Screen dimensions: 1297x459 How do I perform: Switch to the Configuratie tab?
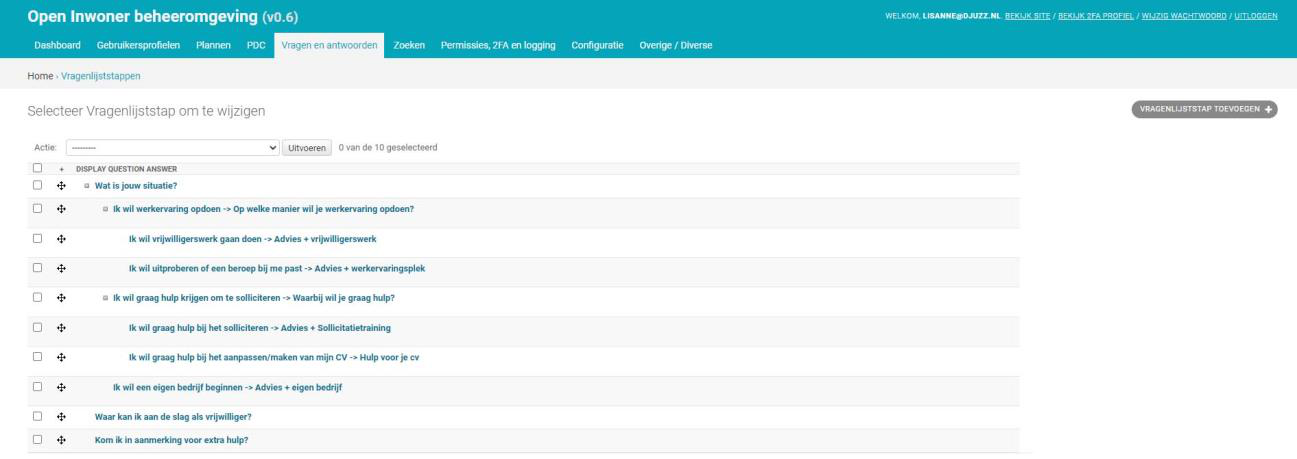599,46
